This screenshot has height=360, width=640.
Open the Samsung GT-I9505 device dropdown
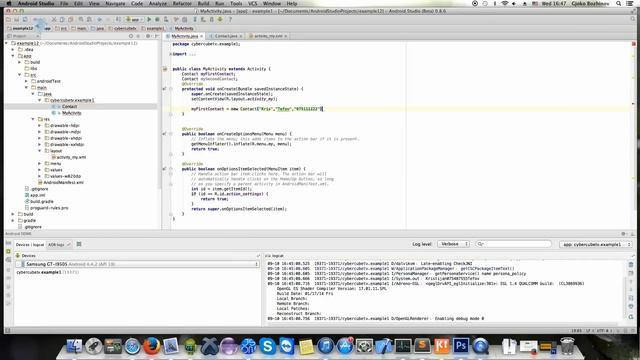tap(138, 264)
